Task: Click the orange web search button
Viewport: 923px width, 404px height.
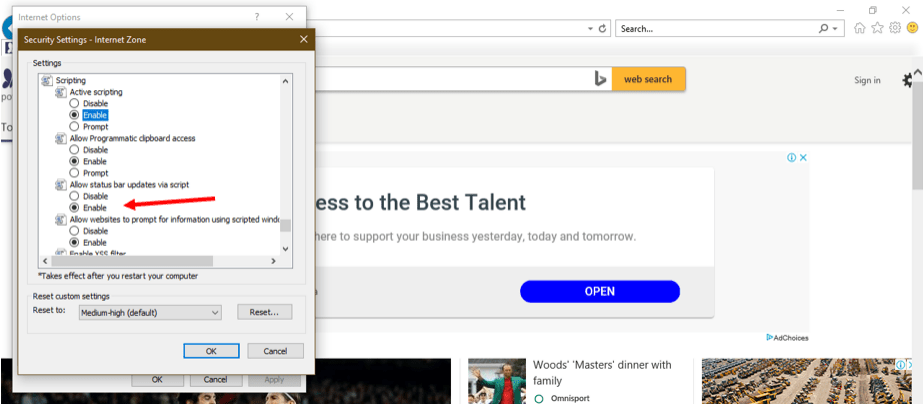Action: coord(648,79)
